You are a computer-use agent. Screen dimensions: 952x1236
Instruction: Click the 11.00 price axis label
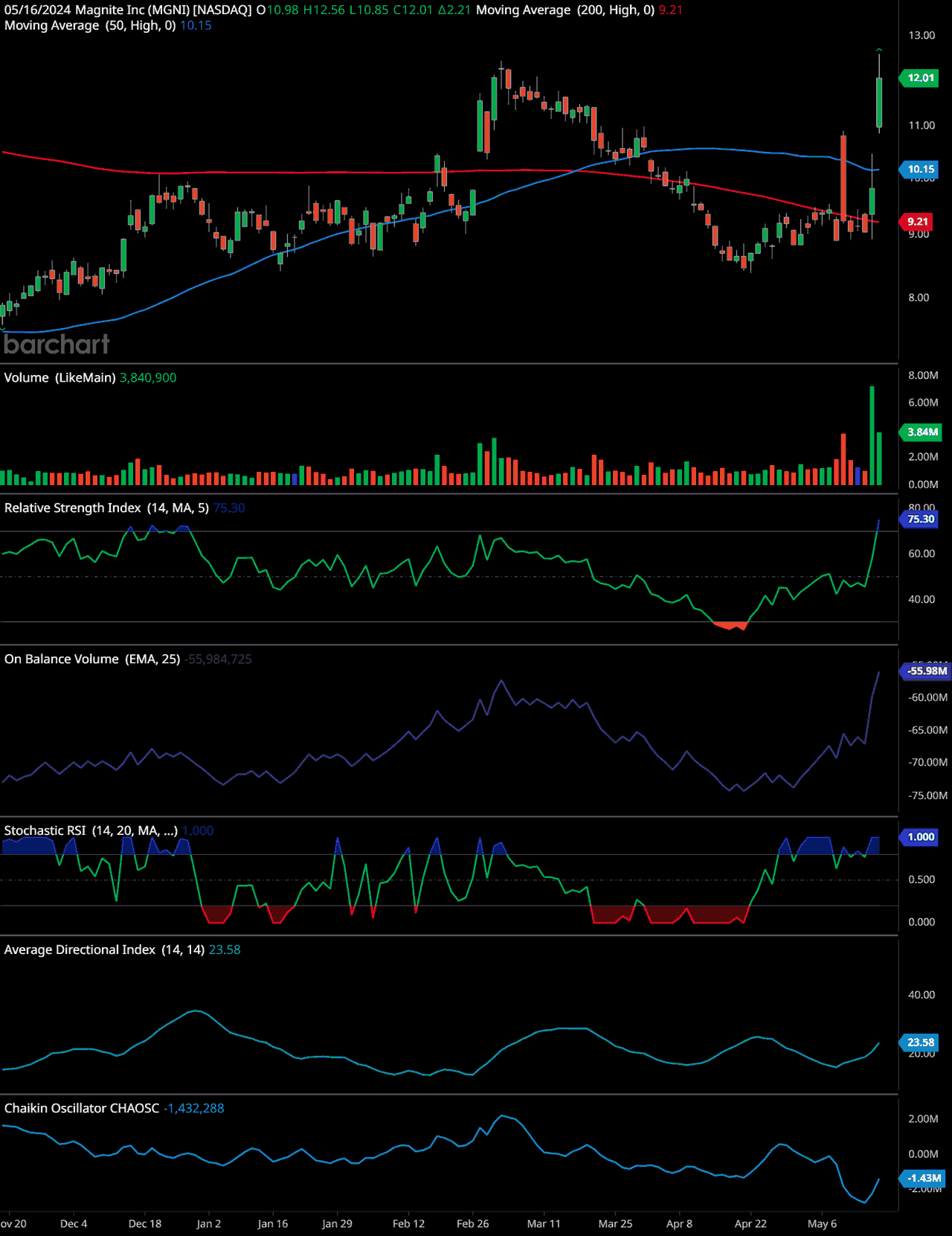coord(922,126)
